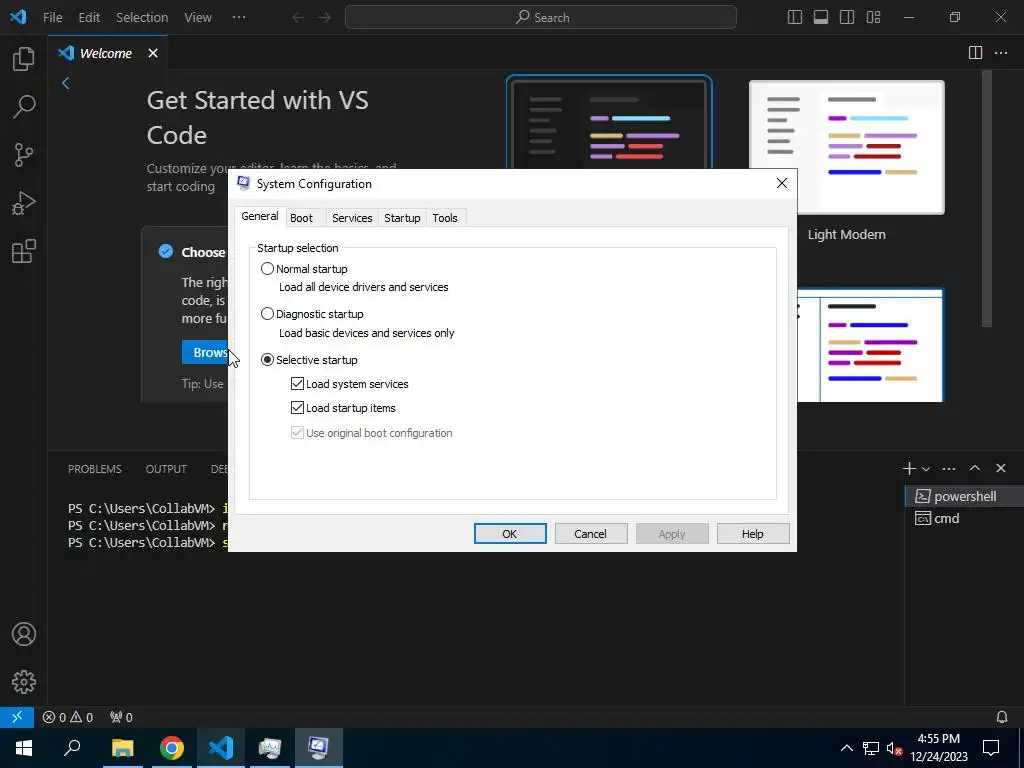This screenshot has height=768, width=1024.
Task: Click Help in System Configuration
Action: point(753,534)
